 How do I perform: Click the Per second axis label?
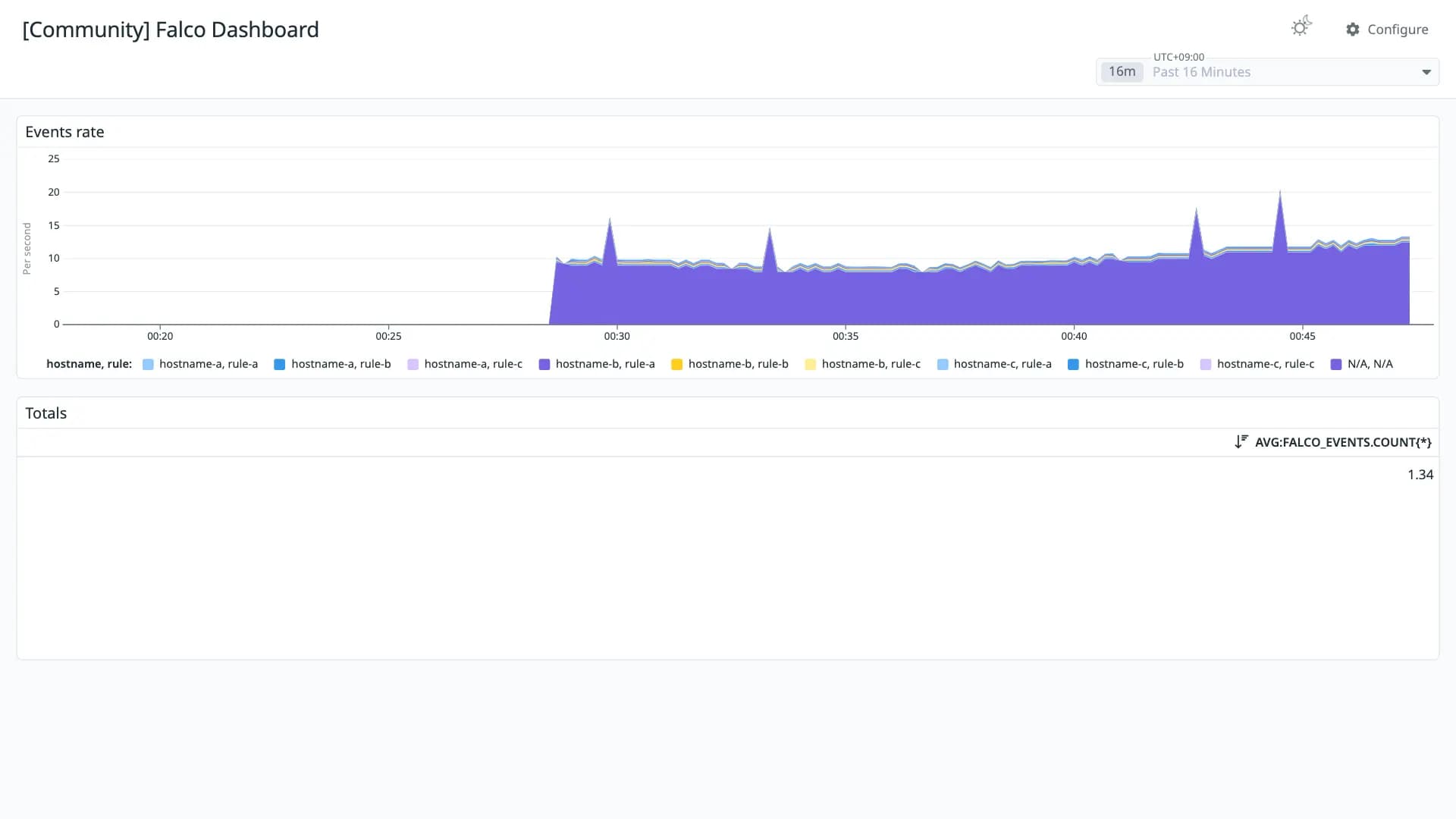click(27, 248)
